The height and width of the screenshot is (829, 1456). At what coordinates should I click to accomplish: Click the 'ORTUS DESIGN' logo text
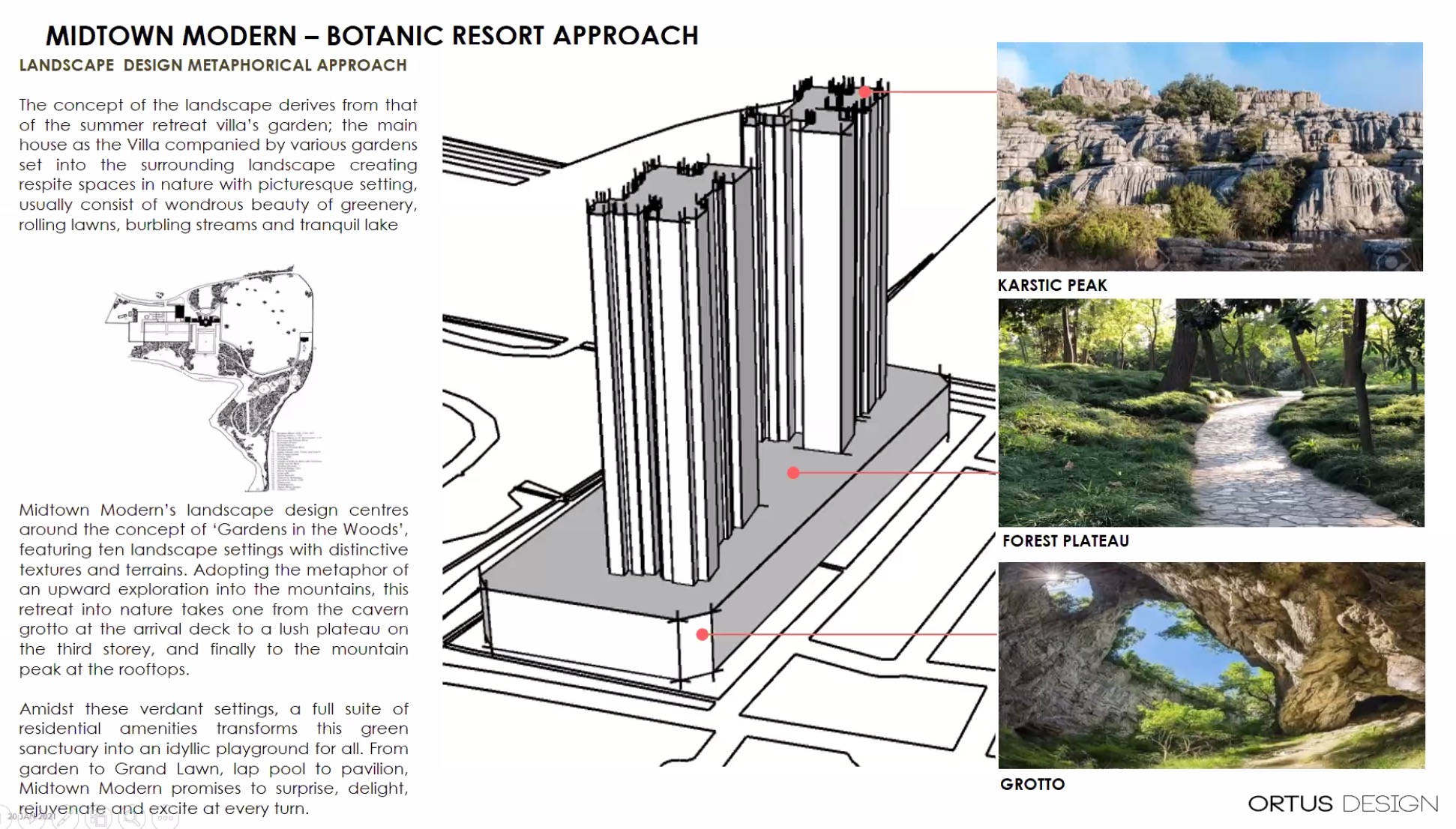coord(1343,804)
